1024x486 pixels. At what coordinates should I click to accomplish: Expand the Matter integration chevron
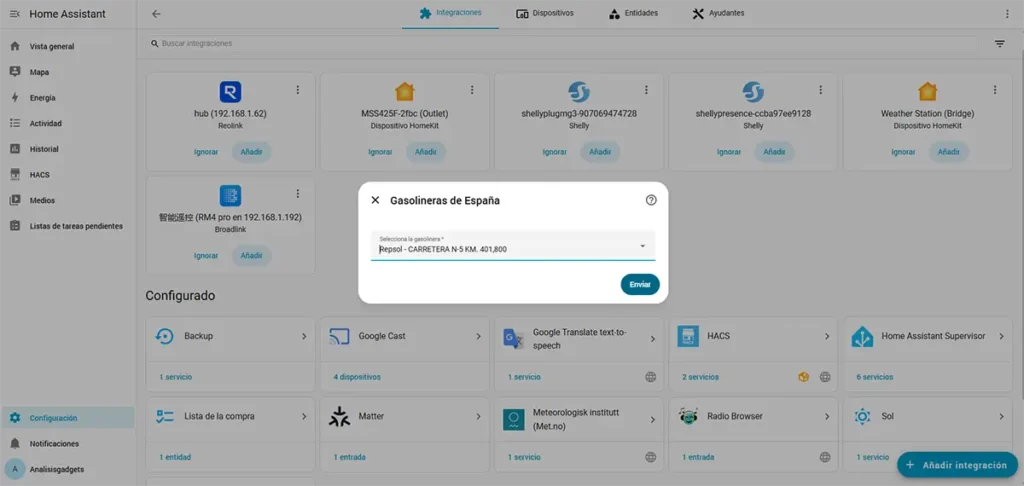(x=478, y=417)
